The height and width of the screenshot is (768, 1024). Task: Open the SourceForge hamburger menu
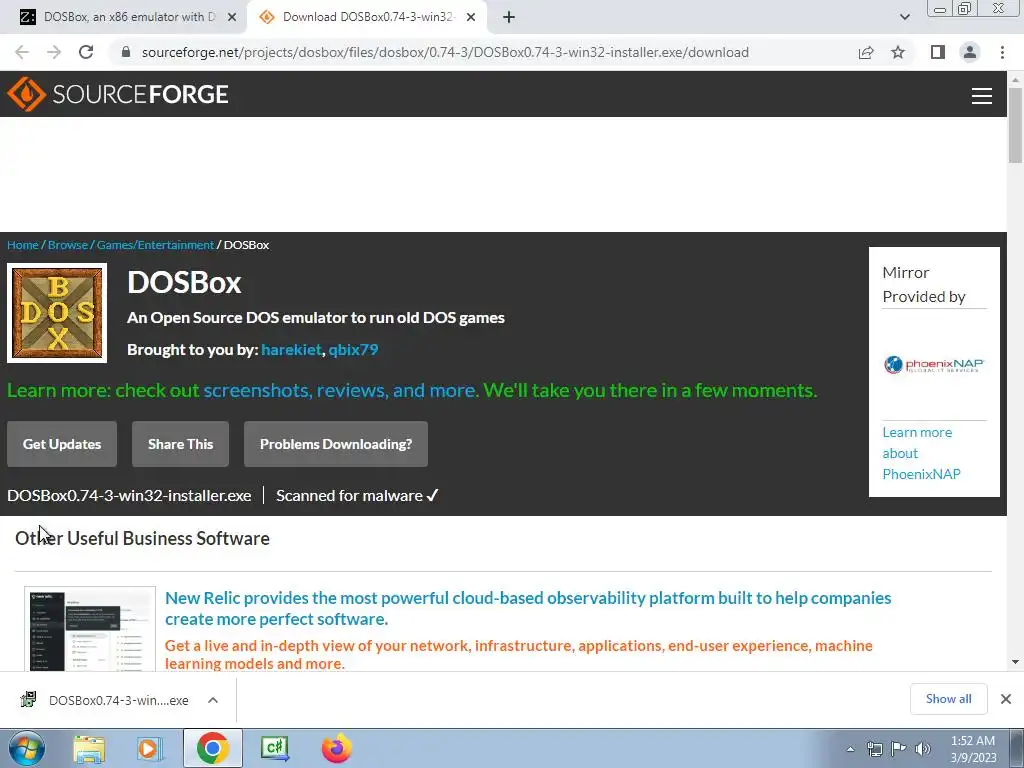(x=981, y=96)
